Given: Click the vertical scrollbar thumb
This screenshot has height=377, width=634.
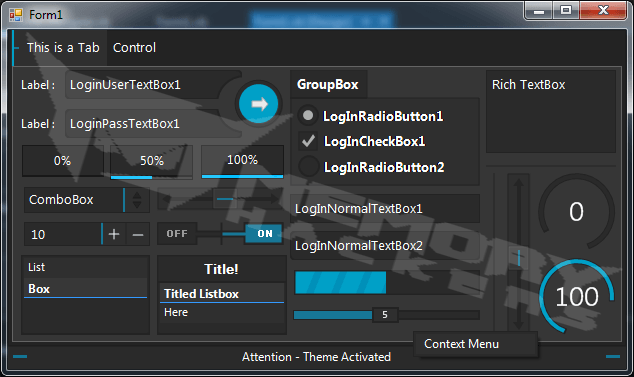Looking at the screenshot, I should [x=518, y=257].
